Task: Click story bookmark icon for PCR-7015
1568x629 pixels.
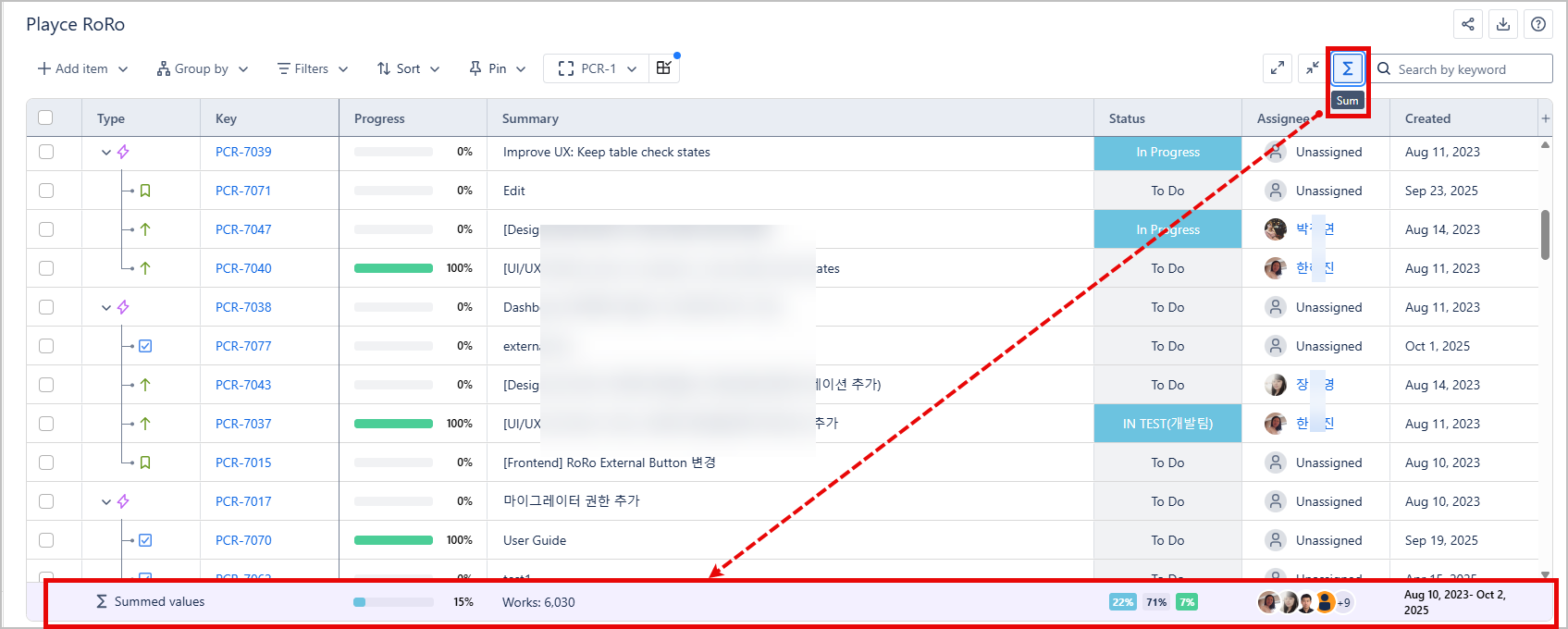Action: click(145, 462)
